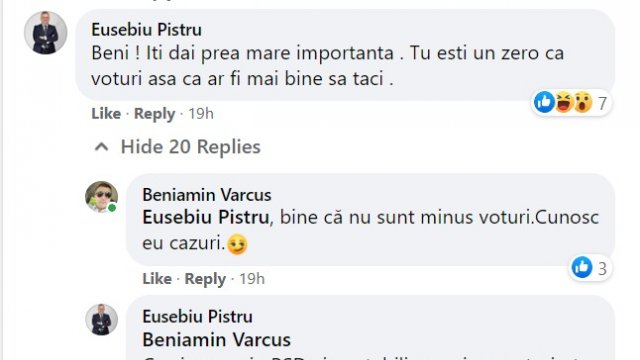Screen dimensions: 640x360
Task: Open Eusebiu Pistru's top comment profile picture
Action: [x=45, y=33]
